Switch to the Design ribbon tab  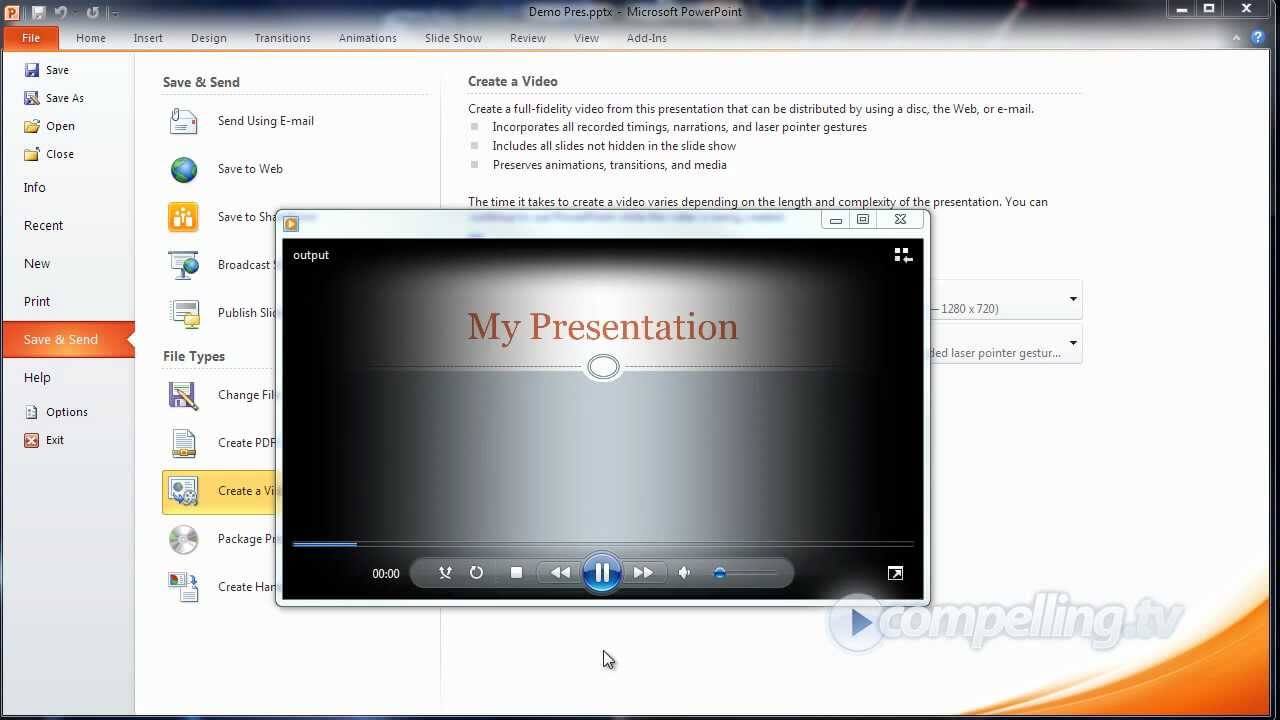209,38
